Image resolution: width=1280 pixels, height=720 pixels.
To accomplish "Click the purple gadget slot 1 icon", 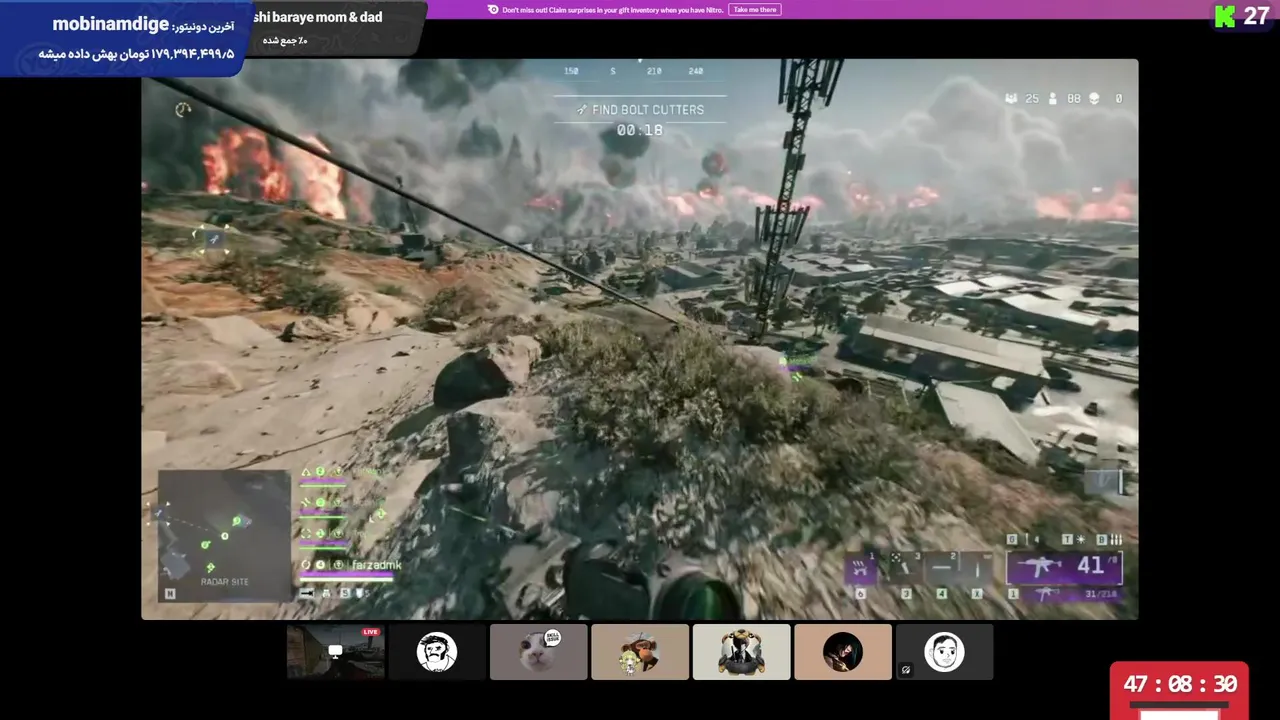I will (x=861, y=570).
